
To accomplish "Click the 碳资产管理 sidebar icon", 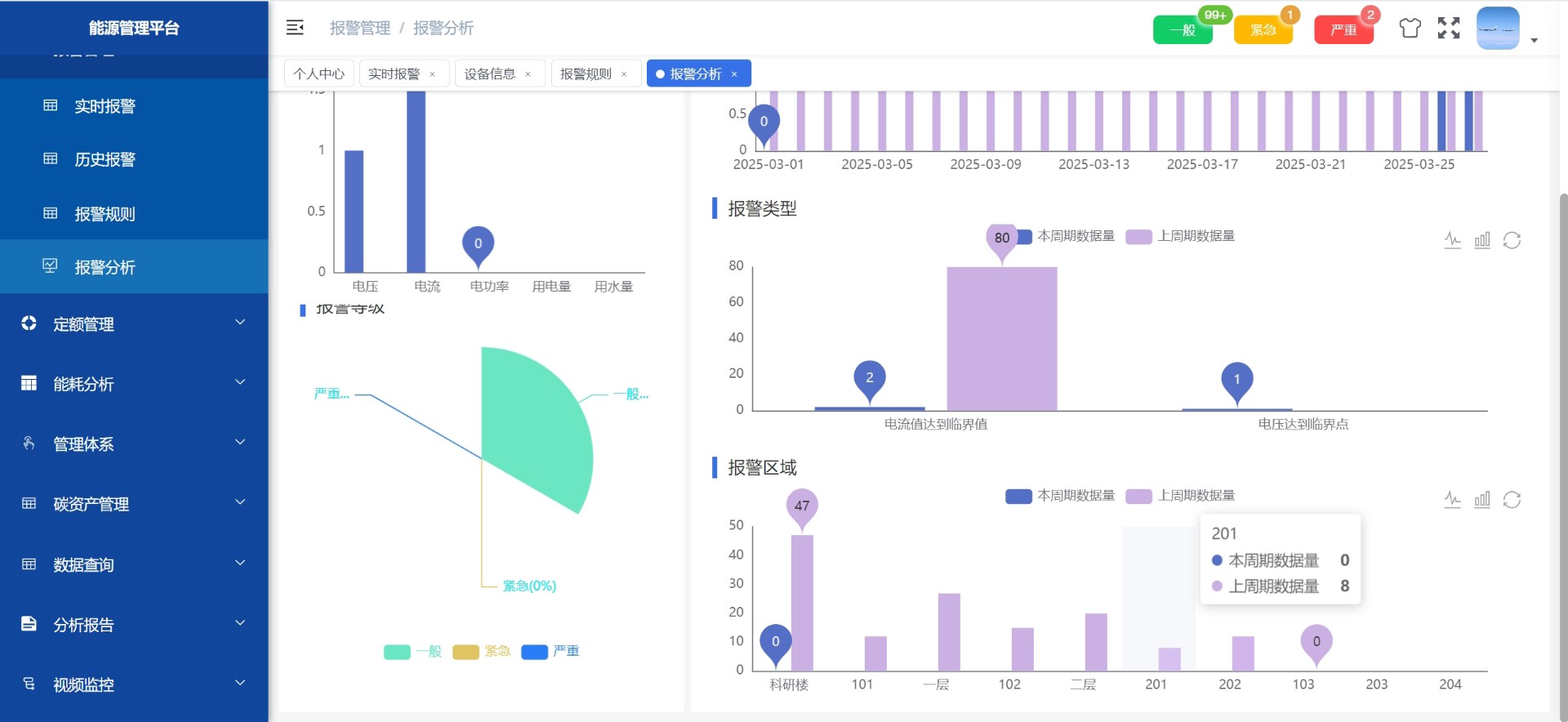I will tap(29, 503).
